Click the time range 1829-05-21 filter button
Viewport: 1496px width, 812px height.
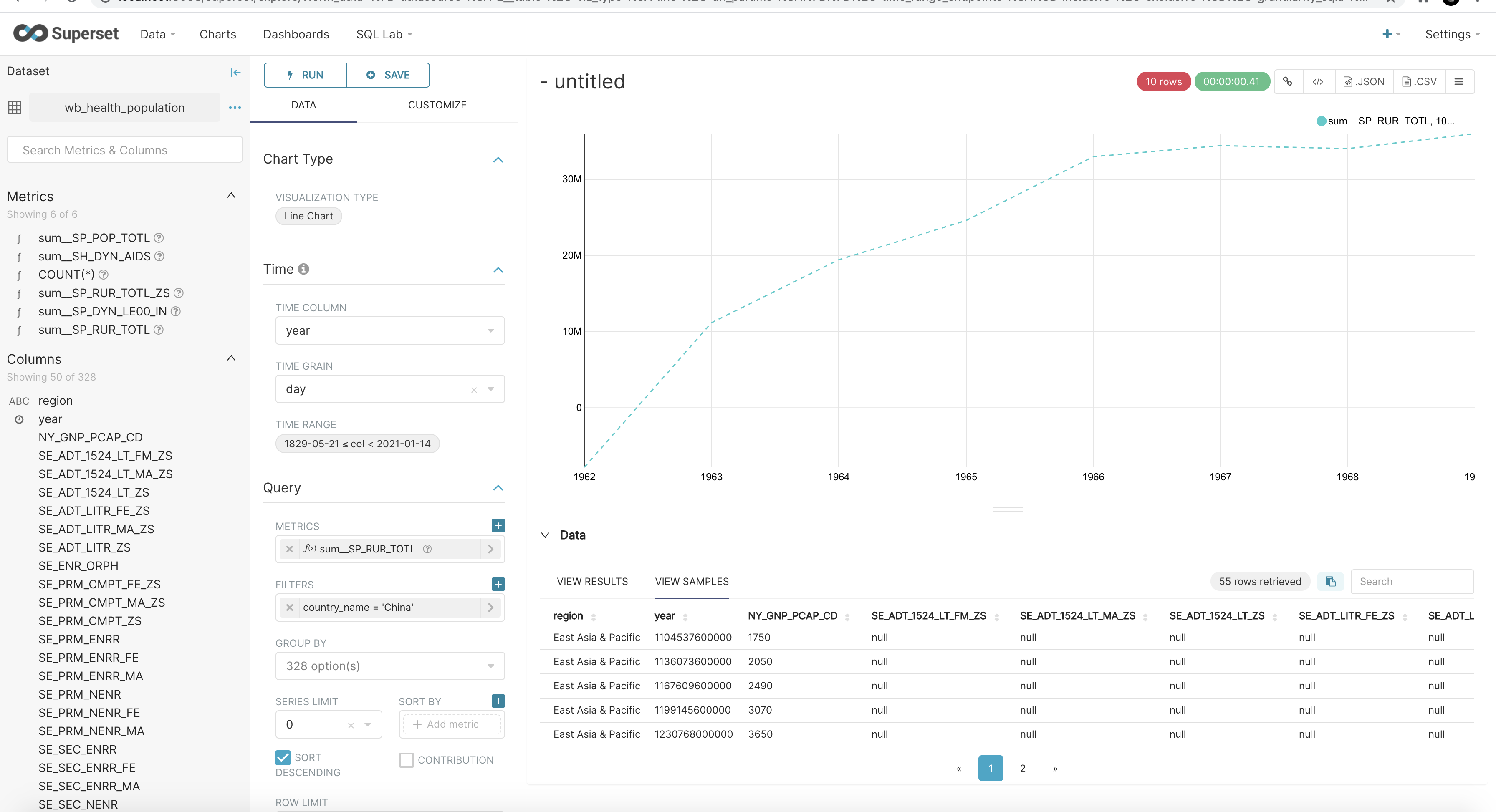pyautogui.click(x=357, y=443)
